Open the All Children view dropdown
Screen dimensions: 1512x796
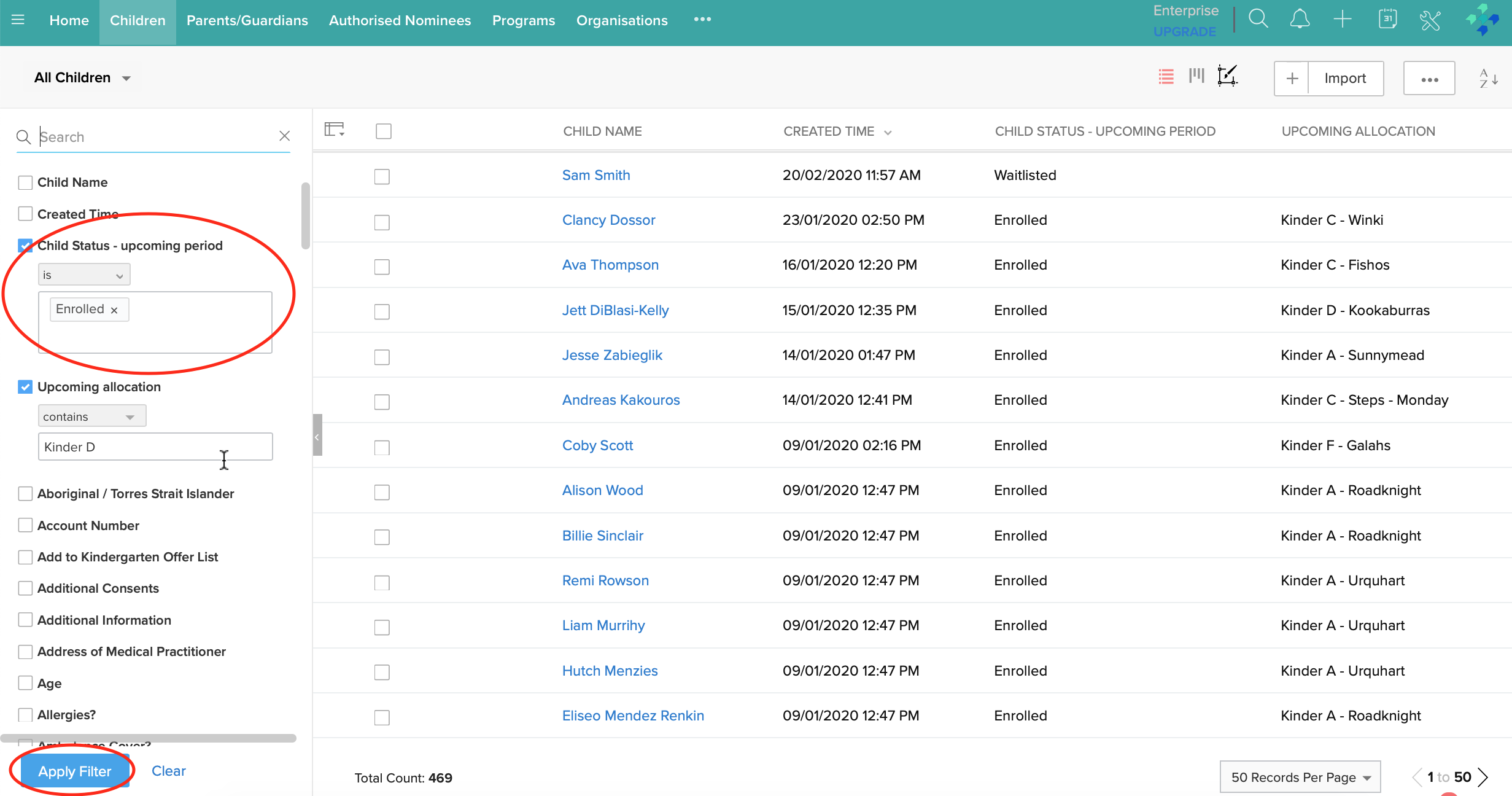(83, 78)
